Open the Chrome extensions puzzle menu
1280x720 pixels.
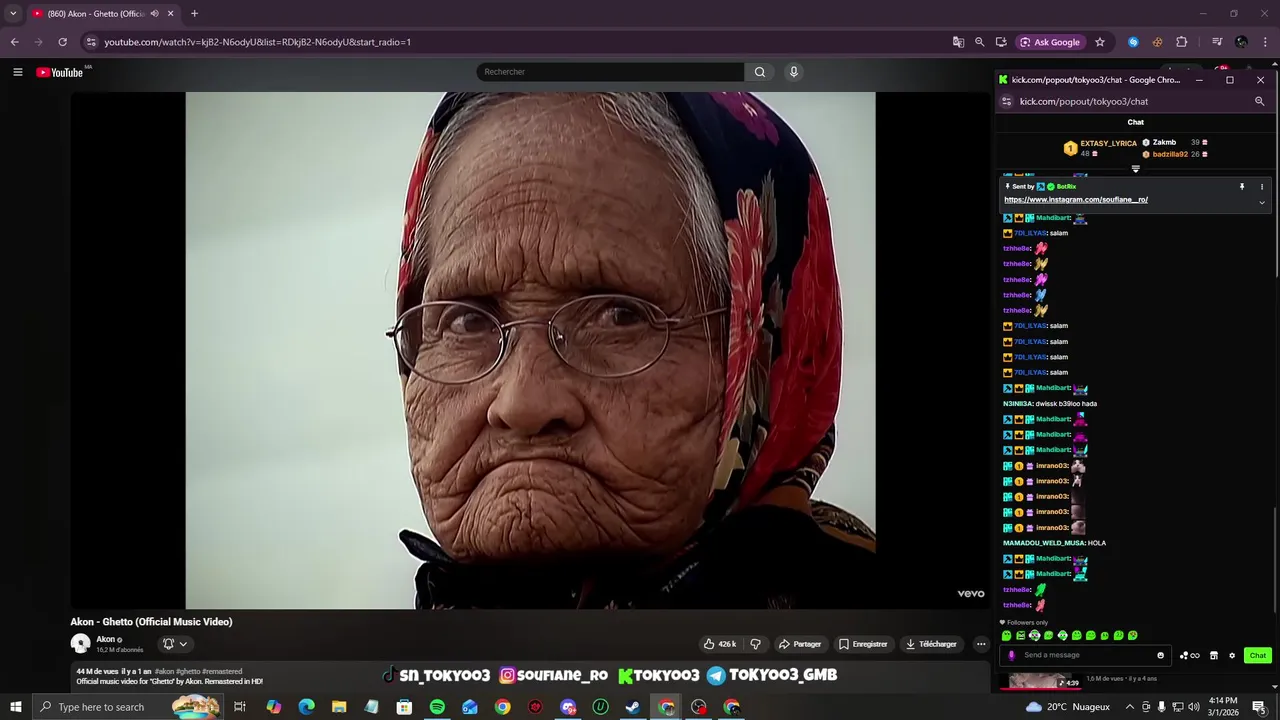tap(1182, 42)
